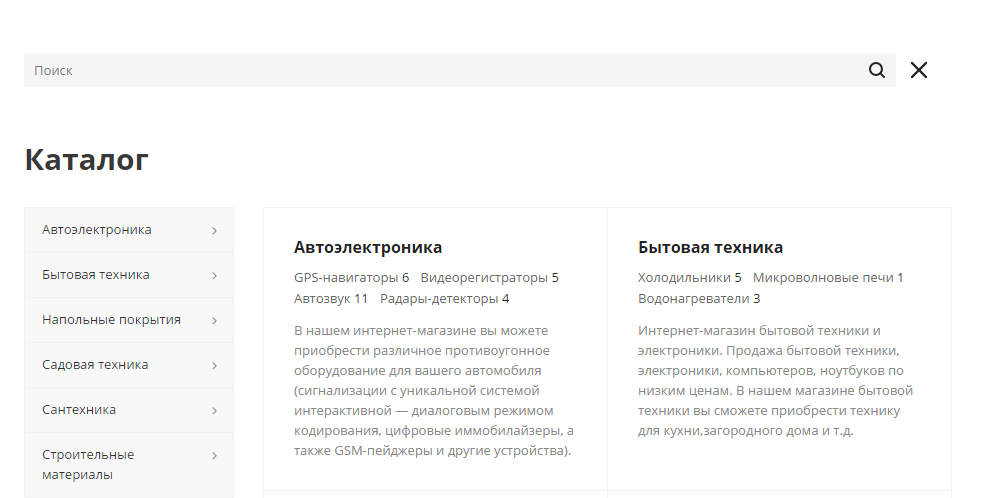Open Садовая техника in the sidebar menu
This screenshot has height=498, width=983.
click(x=95, y=364)
